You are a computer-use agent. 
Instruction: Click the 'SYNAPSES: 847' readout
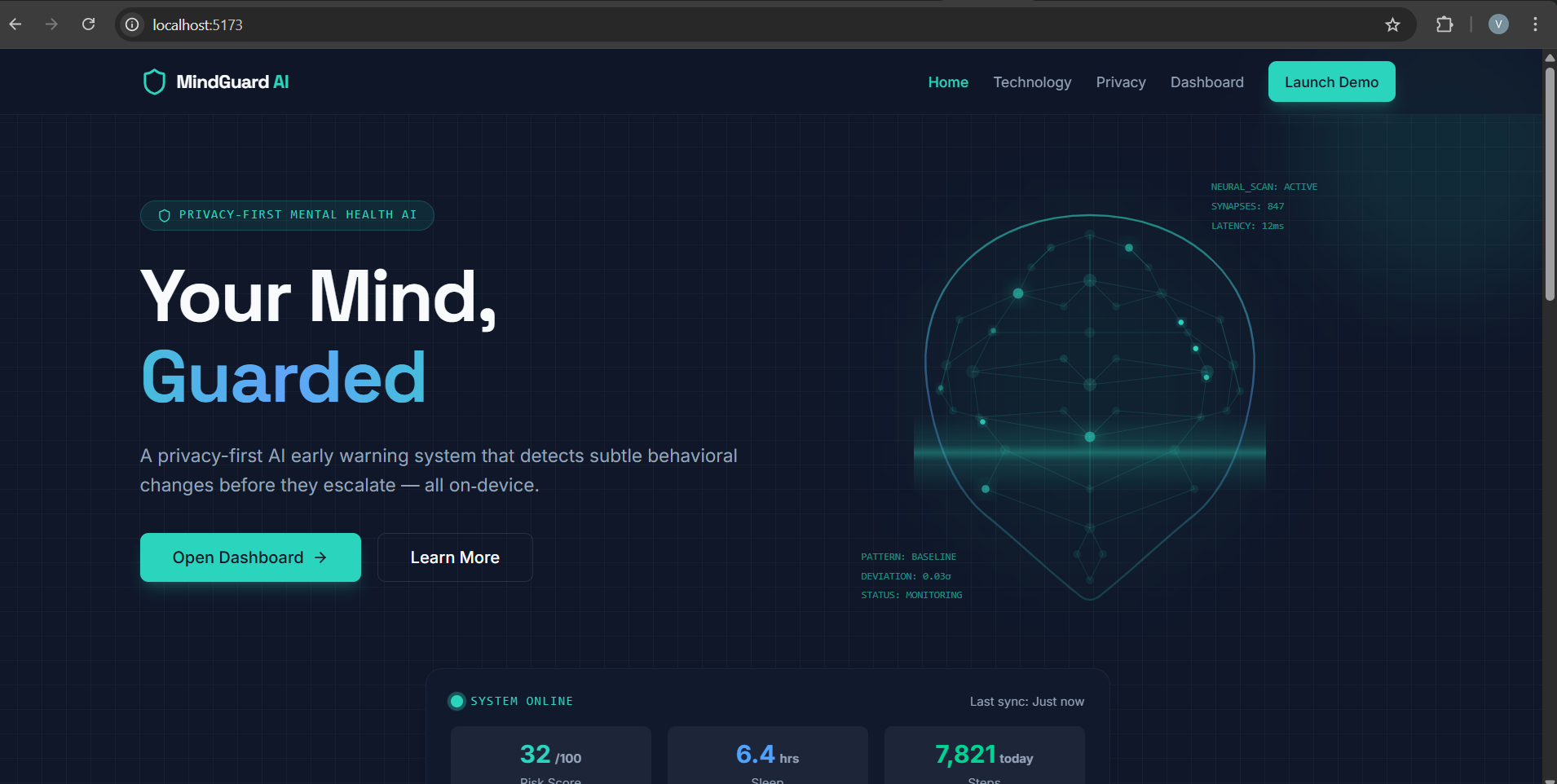pos(1247,206)
